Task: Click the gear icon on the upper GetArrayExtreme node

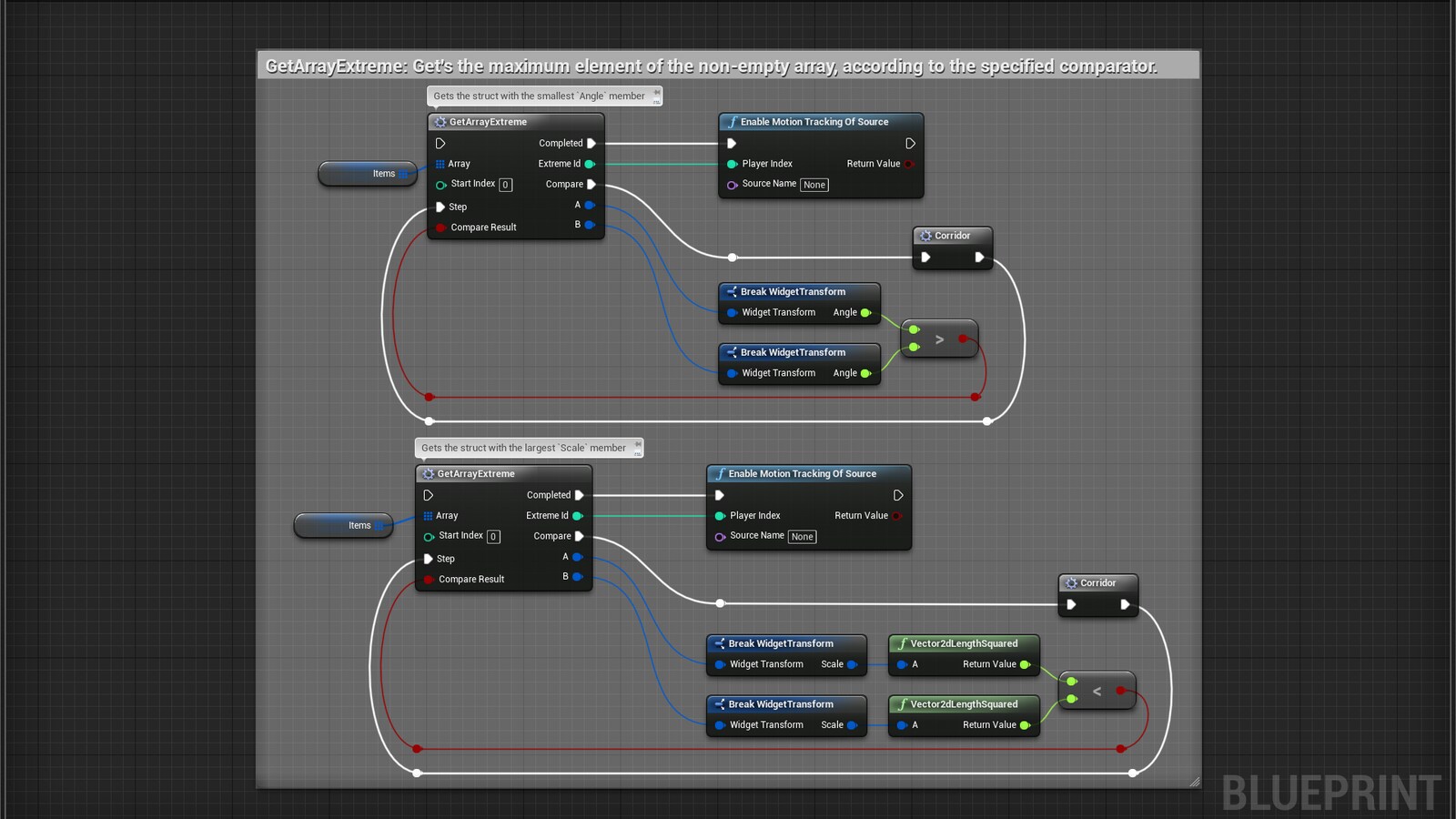Action: tap(440, 121)
